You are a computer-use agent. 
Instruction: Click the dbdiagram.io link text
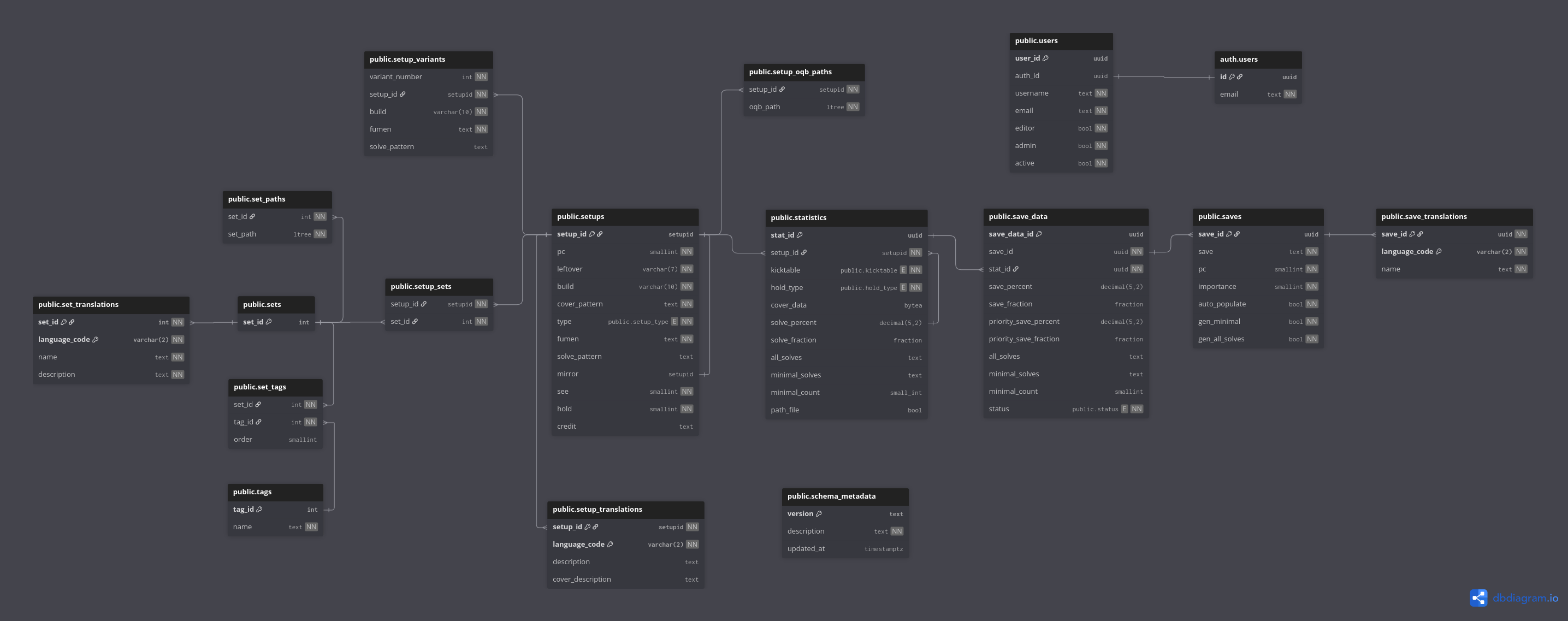click(1525, 599)
